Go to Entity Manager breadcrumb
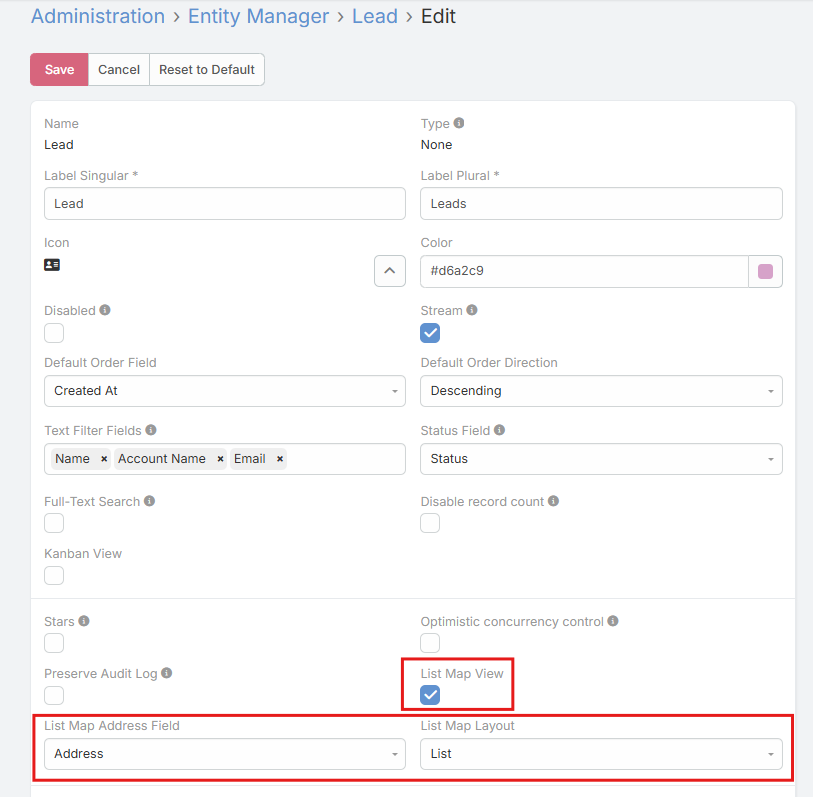This screenshot has height=797, width=813. (x=258, y=16)
